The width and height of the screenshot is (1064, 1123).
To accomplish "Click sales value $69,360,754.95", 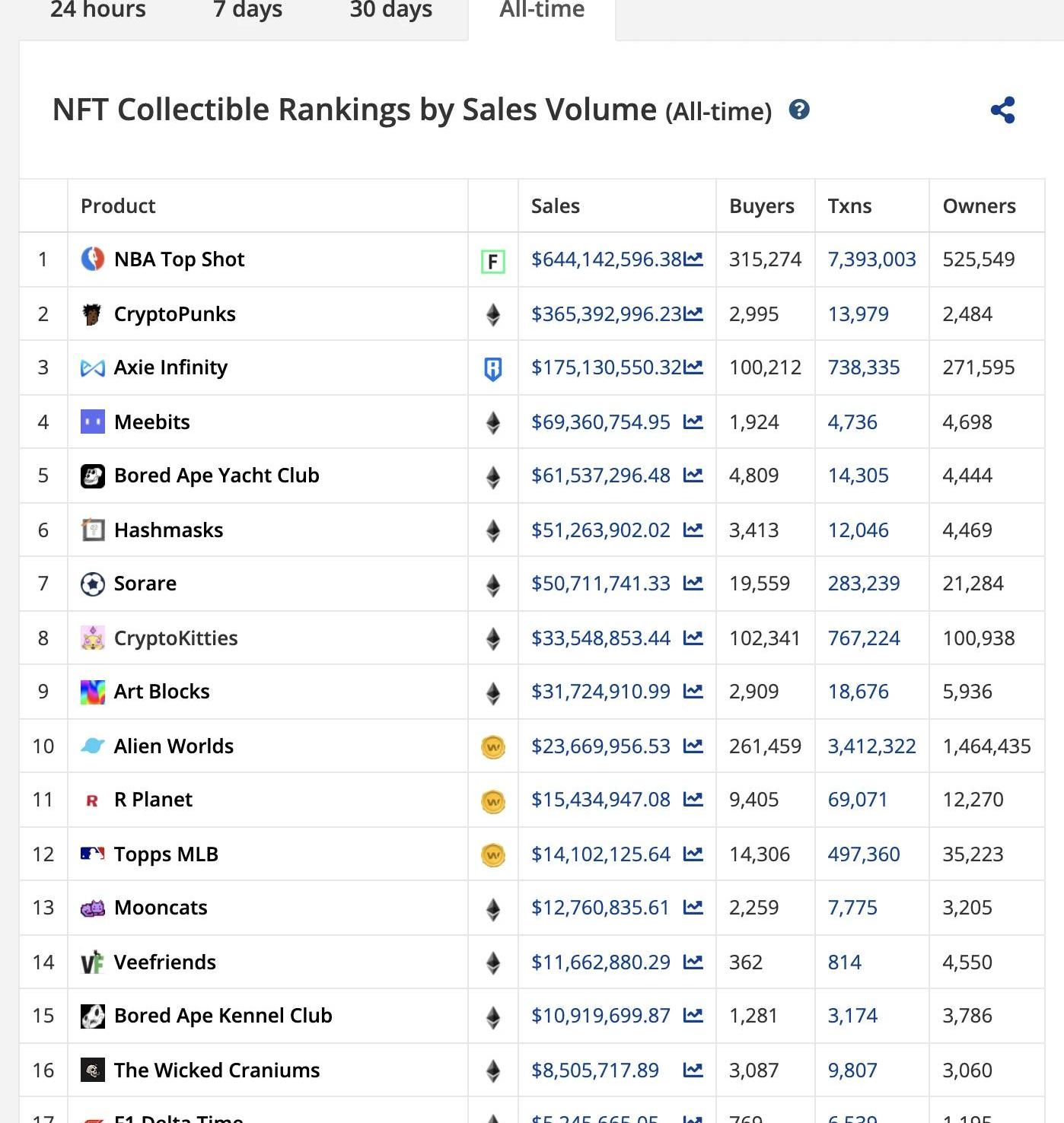I will point(600,422).
